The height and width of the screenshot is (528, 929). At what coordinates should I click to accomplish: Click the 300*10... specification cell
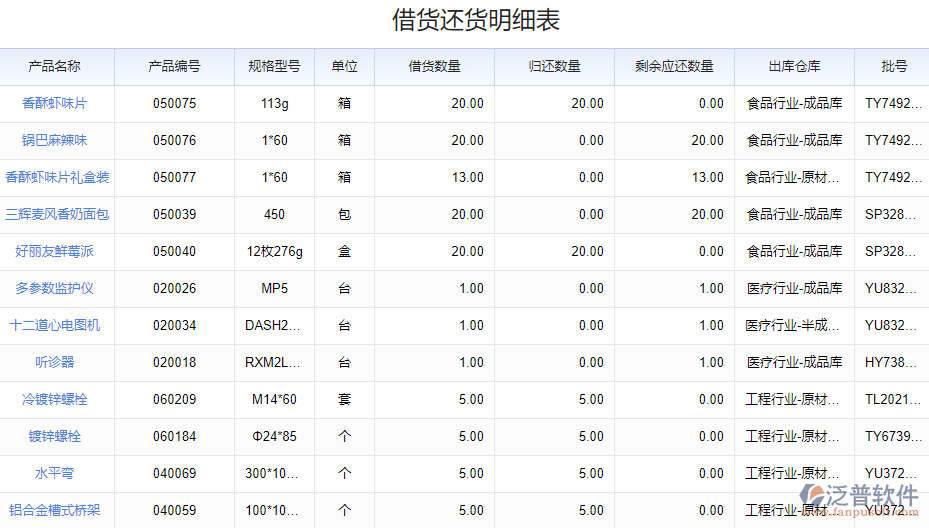272,473
